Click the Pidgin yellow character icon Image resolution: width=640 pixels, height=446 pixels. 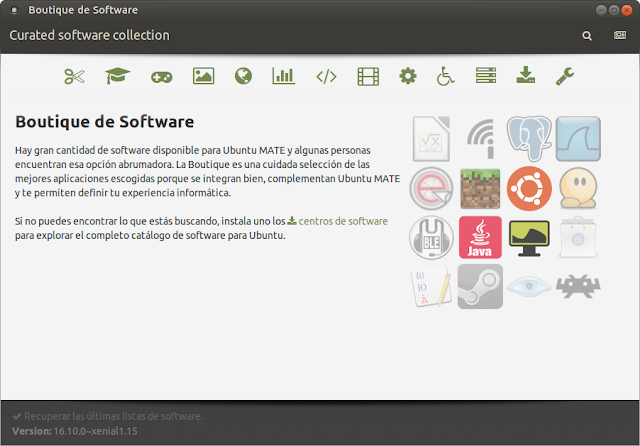coord(578,188)
